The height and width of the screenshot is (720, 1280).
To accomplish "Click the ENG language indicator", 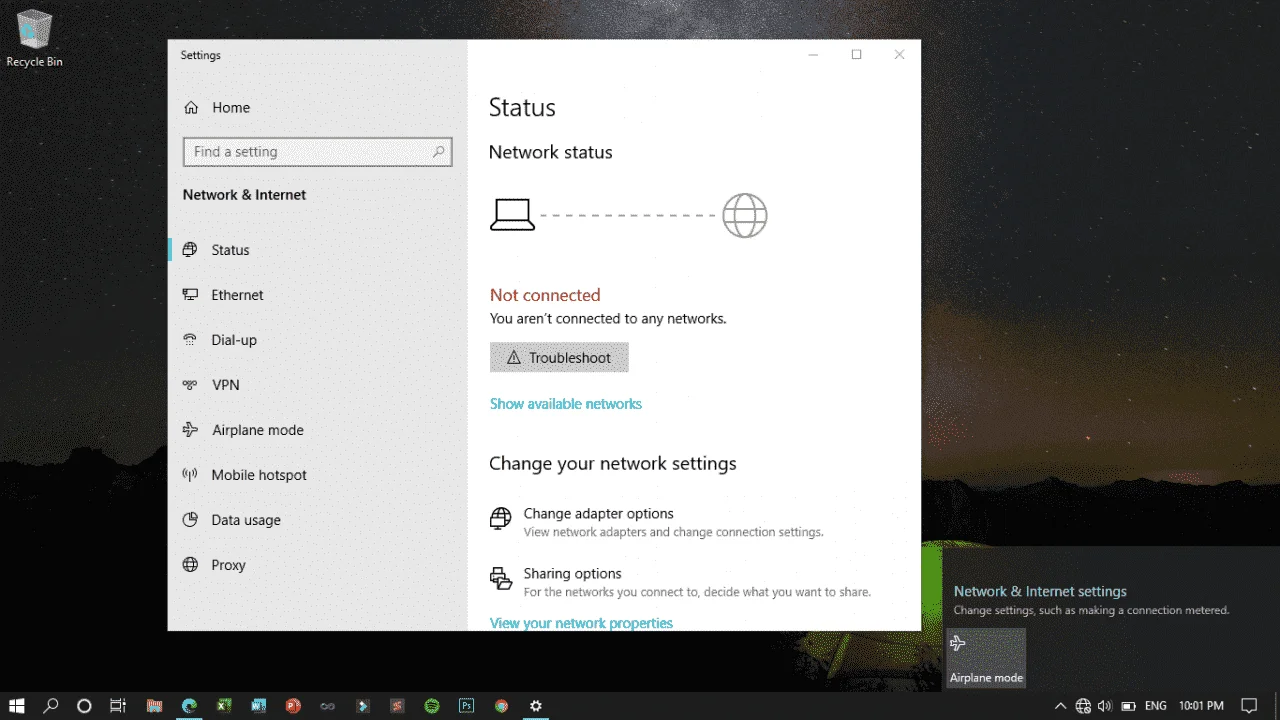I will point(1155,706).
